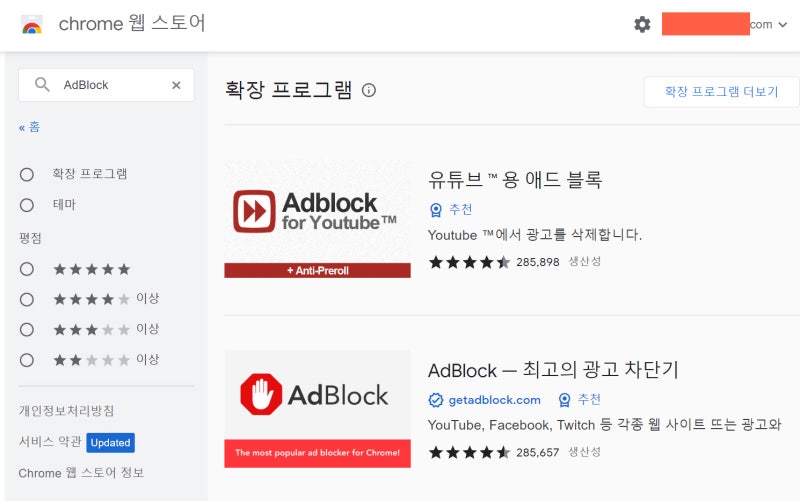Click the chrome 웹 스토어 header title
The width and height of the screenshot is (800, 501).
pyautogui.click(x=132, y=23)
